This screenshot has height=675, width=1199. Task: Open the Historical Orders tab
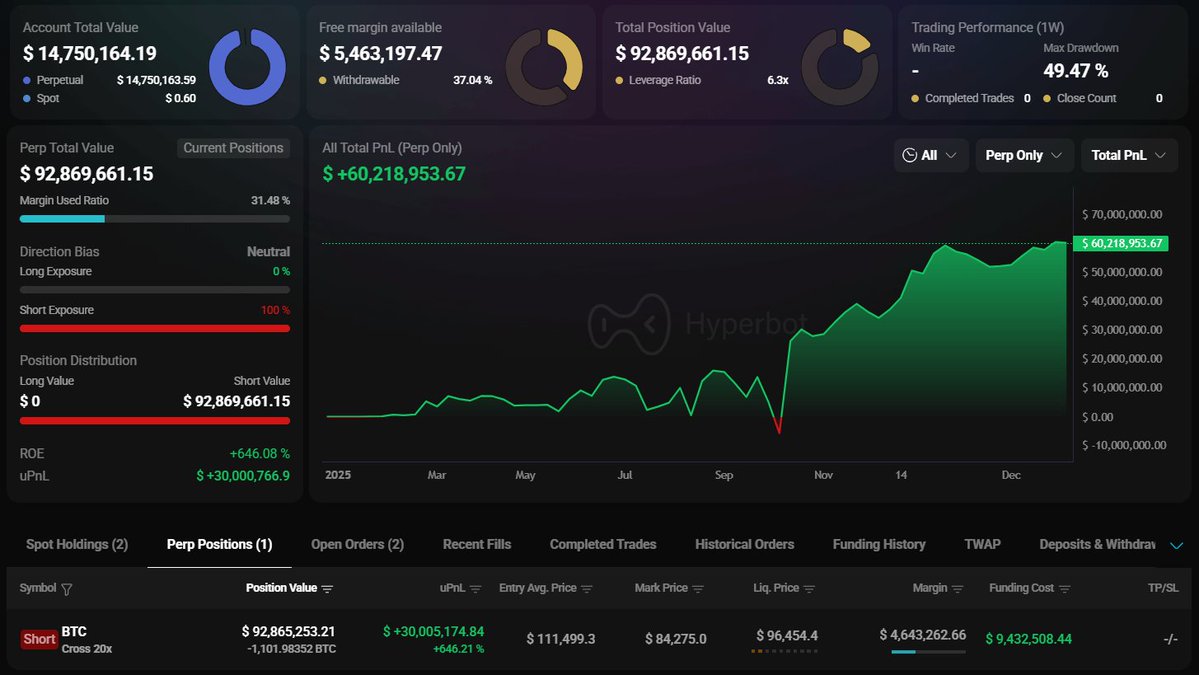744,544
